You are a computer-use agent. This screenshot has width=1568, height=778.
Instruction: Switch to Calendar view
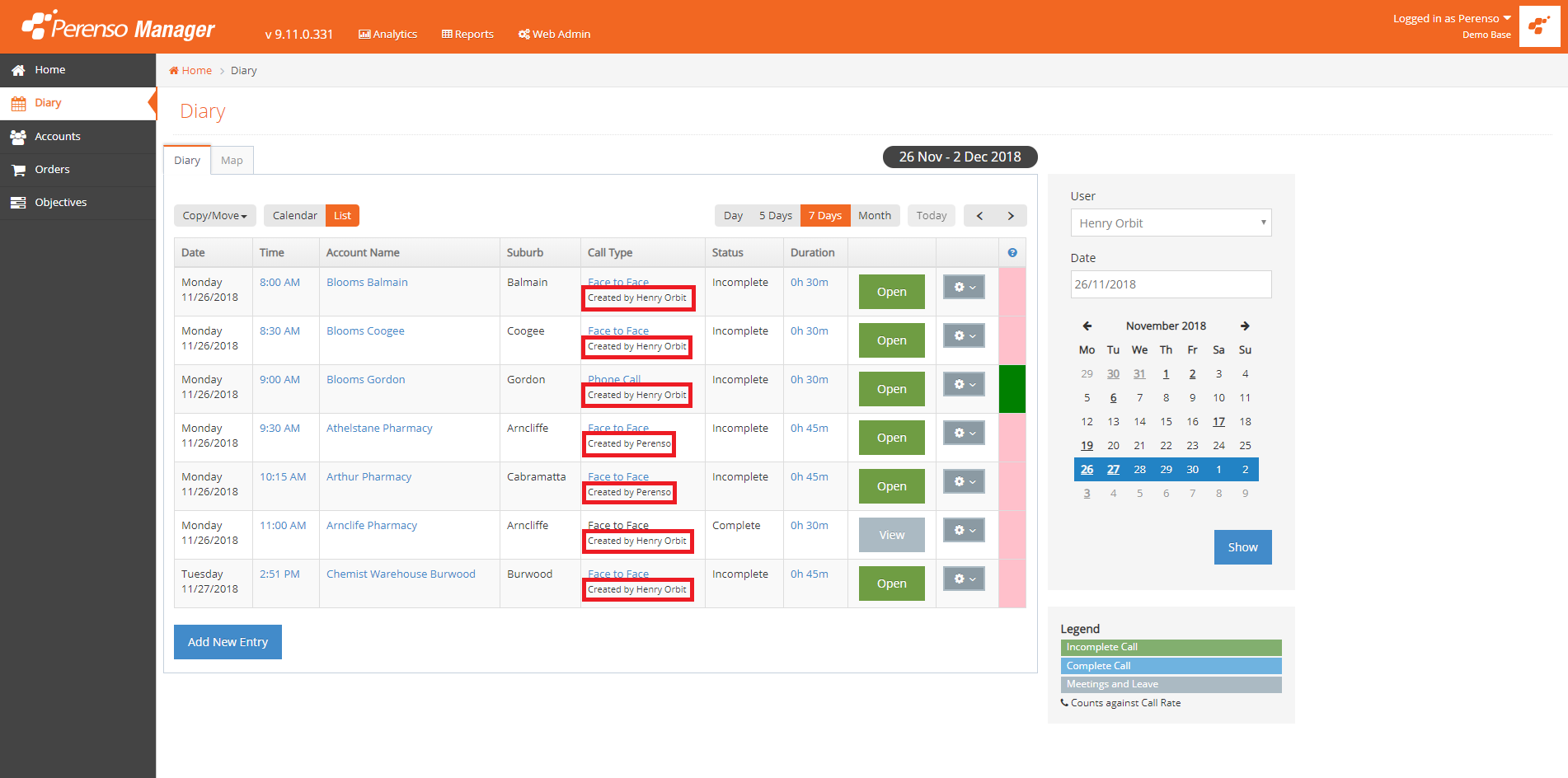[295, 216]
